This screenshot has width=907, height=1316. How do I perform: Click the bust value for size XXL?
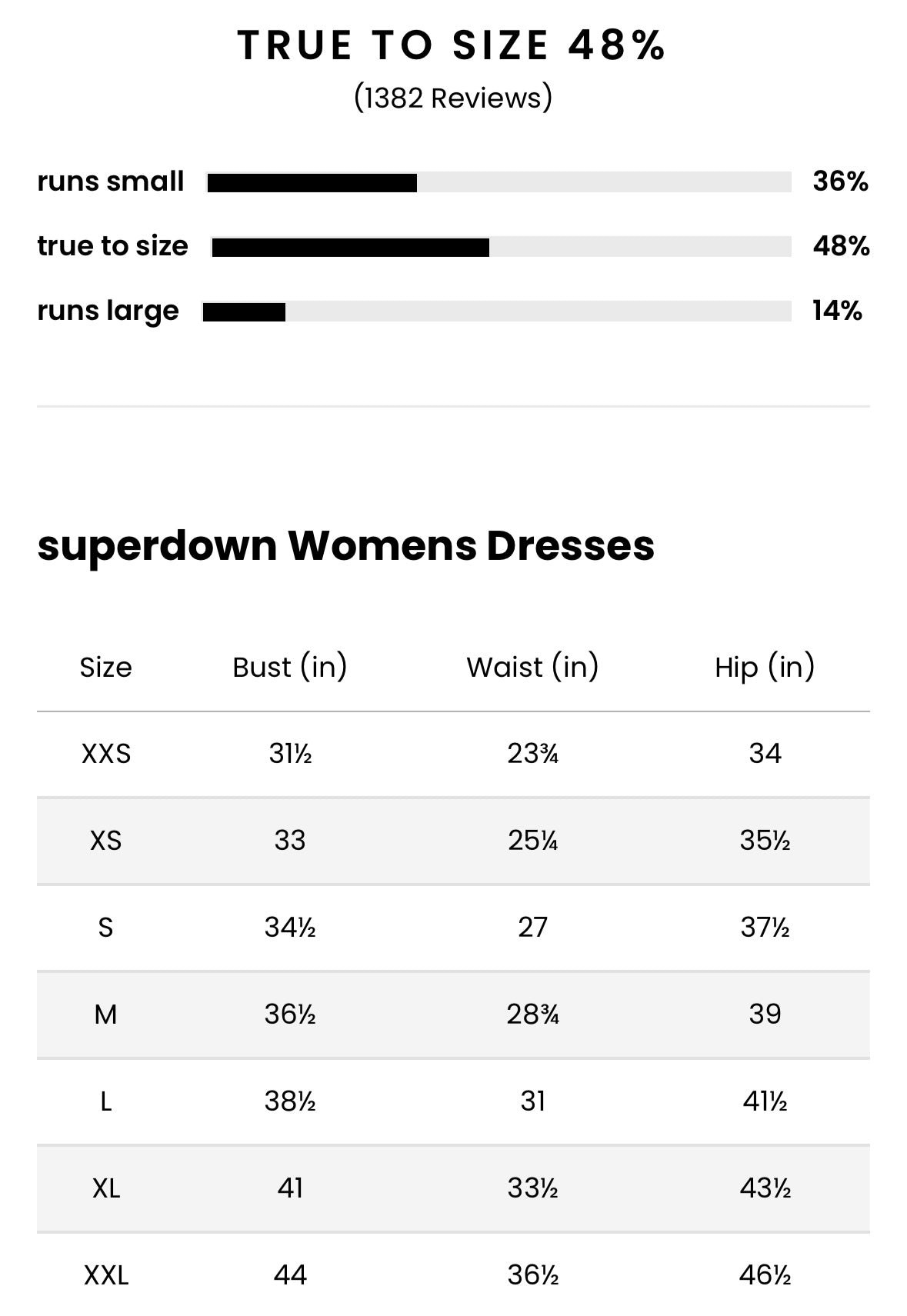[290, 1275]
